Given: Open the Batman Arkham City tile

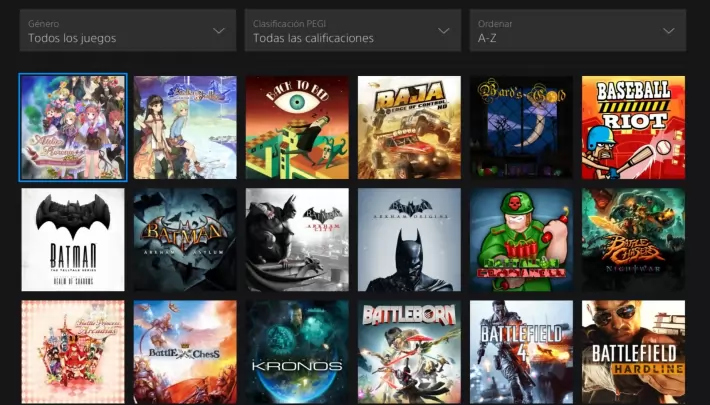Looking at the screenshot, I should coord(297,240).
